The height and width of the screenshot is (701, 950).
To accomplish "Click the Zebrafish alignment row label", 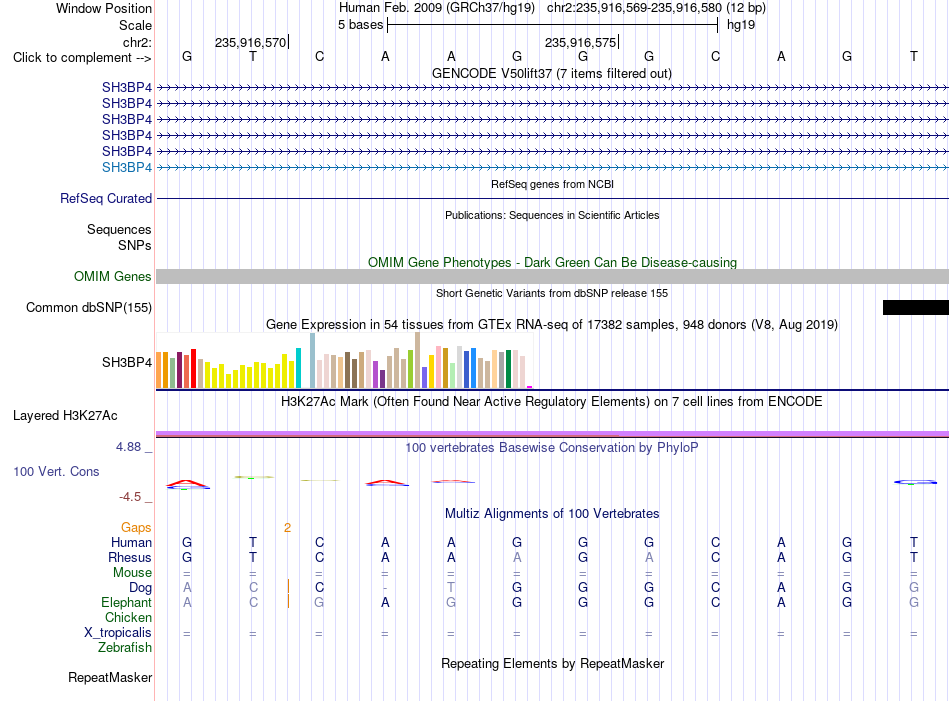I will pyautogui.click(x=125, y=648).
